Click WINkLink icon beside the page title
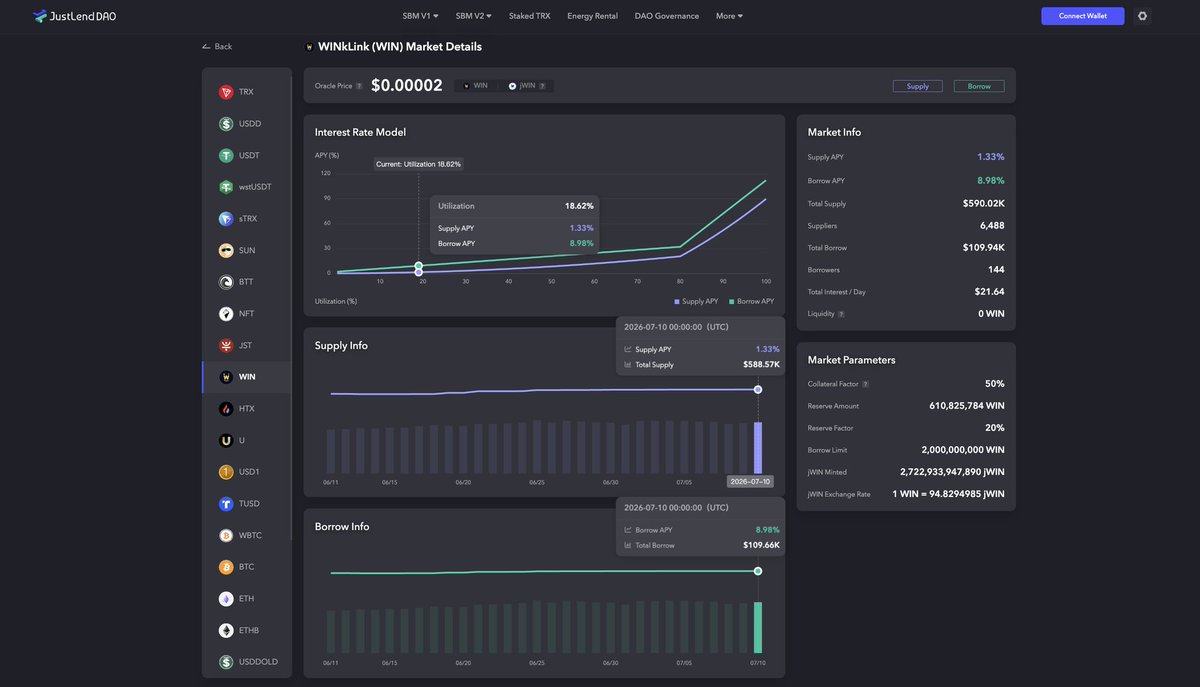This screenshot has width=1200, height=687. tap(309, 47)
